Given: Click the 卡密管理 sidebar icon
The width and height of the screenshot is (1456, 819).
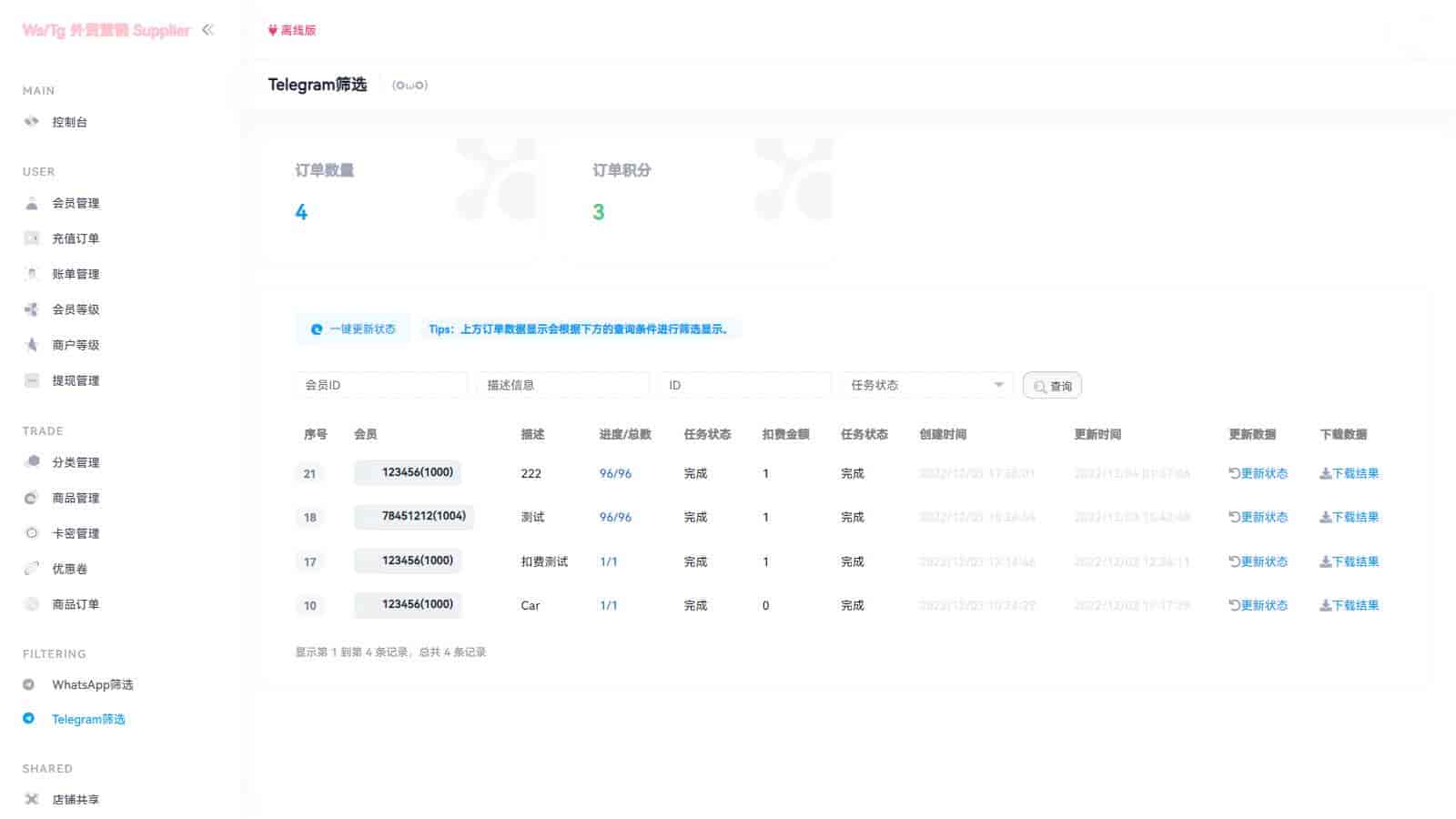Looking at the screenshot, I should (32, 533).
